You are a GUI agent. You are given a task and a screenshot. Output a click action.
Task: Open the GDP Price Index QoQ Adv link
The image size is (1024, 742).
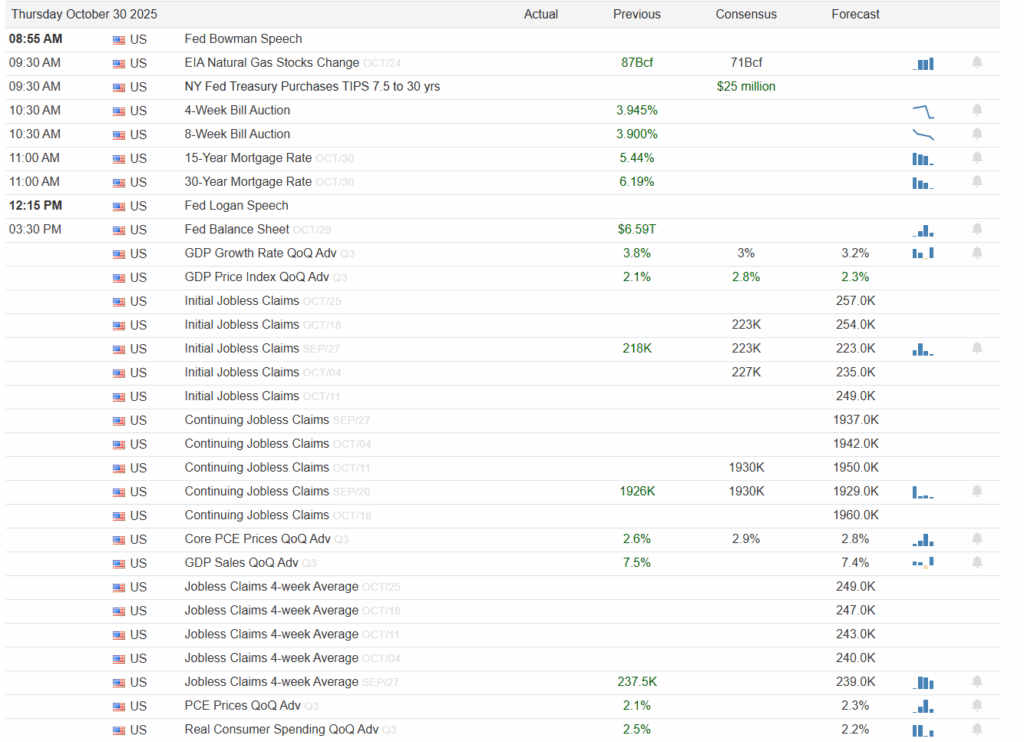pyautogui.click(x=257, y=277)
